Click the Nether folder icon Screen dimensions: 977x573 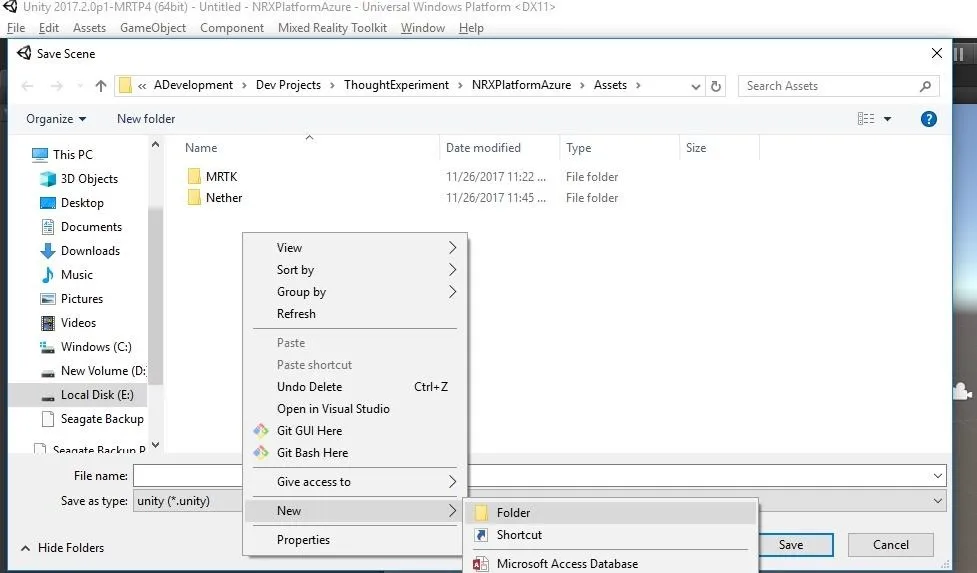pos(194,198)
